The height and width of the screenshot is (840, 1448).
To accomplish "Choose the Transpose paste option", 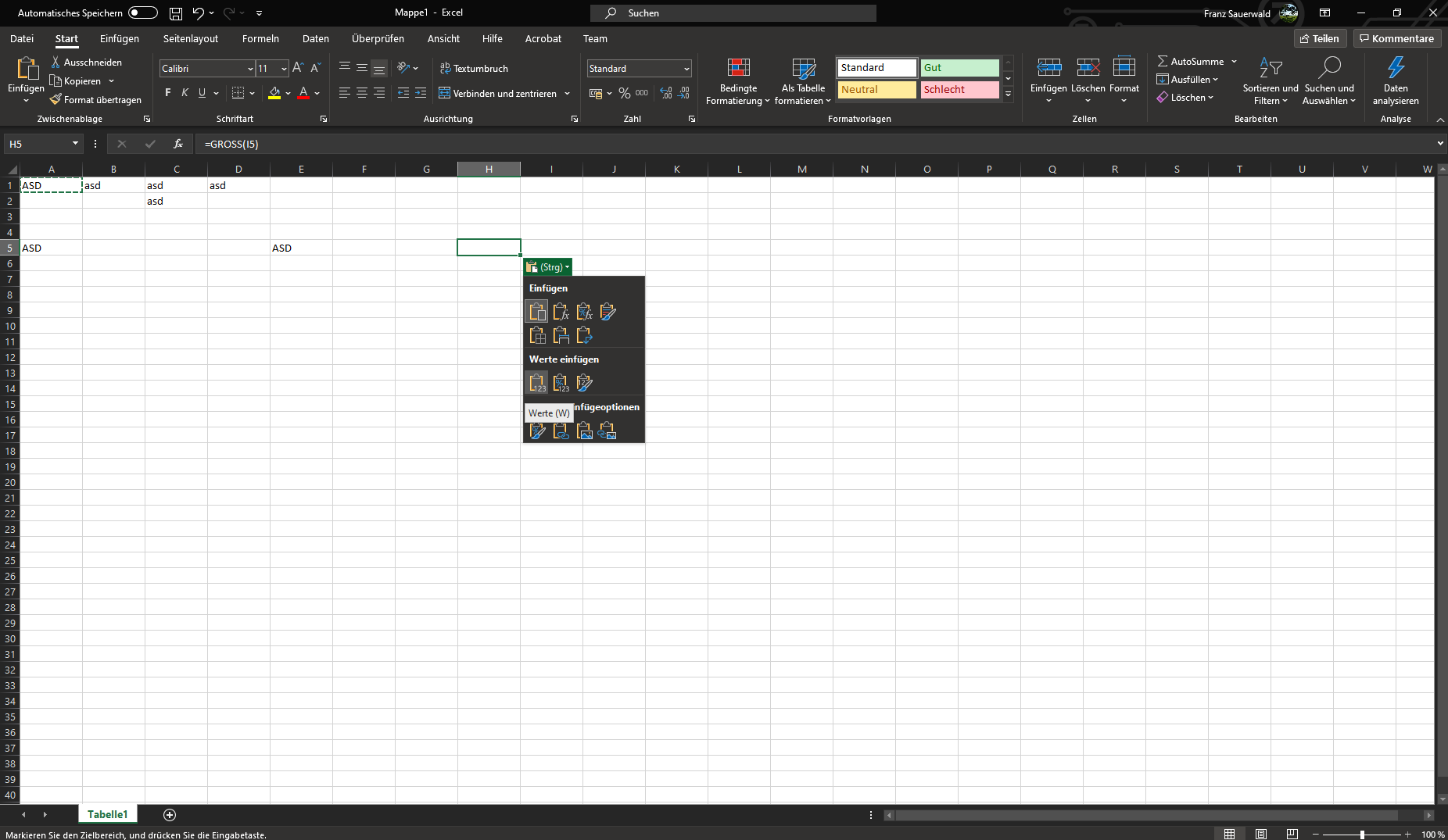I will pos(584,335).
